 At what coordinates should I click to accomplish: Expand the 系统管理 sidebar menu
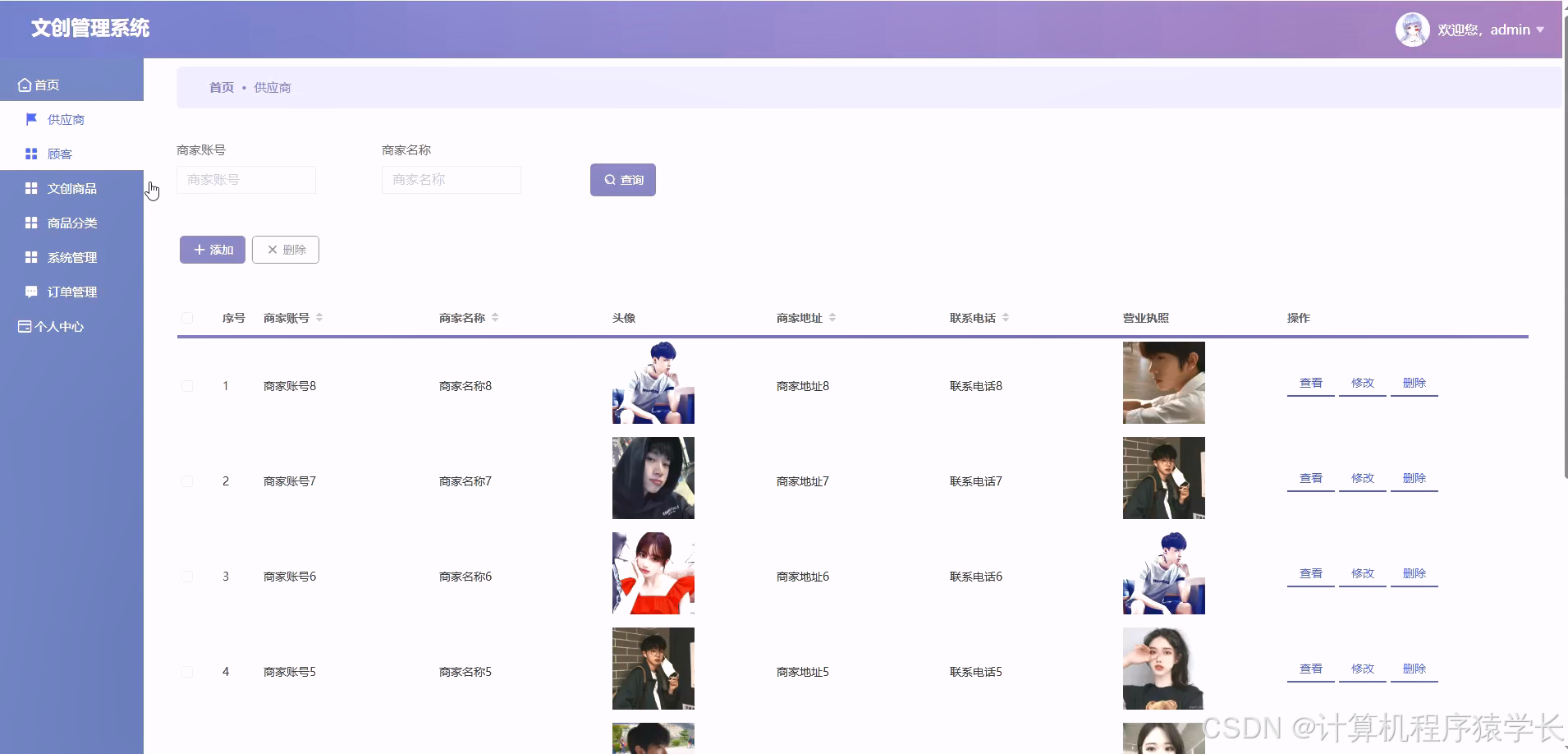click(x=71, y=257)
